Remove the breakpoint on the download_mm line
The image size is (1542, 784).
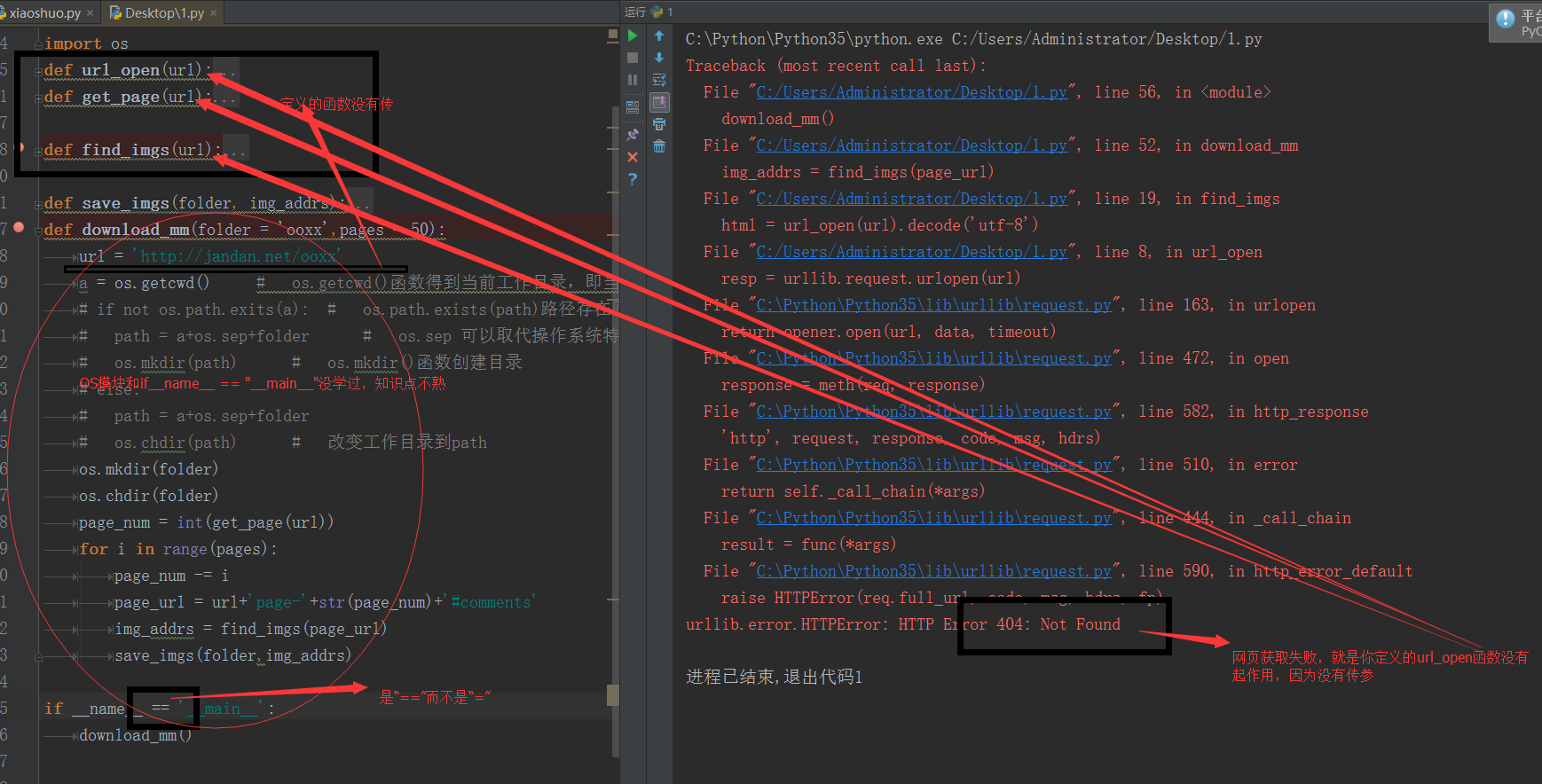click(x=19, y=227)
